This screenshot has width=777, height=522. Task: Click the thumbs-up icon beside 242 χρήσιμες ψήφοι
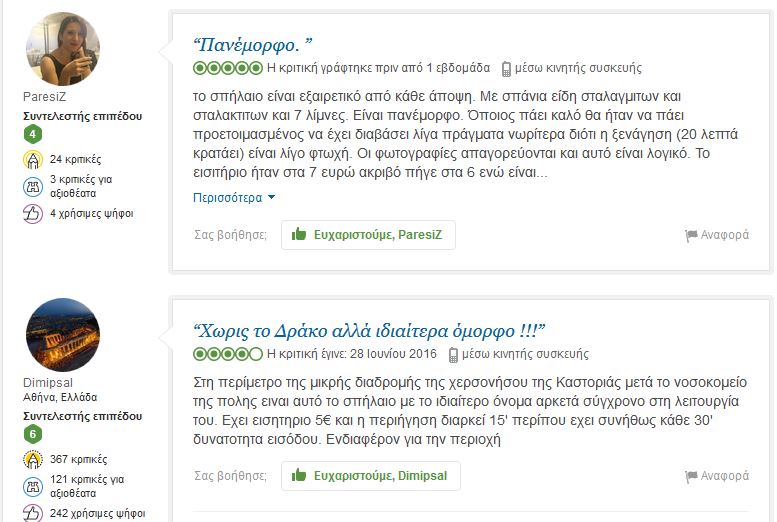pyautogui.click(x=33, y=513)
